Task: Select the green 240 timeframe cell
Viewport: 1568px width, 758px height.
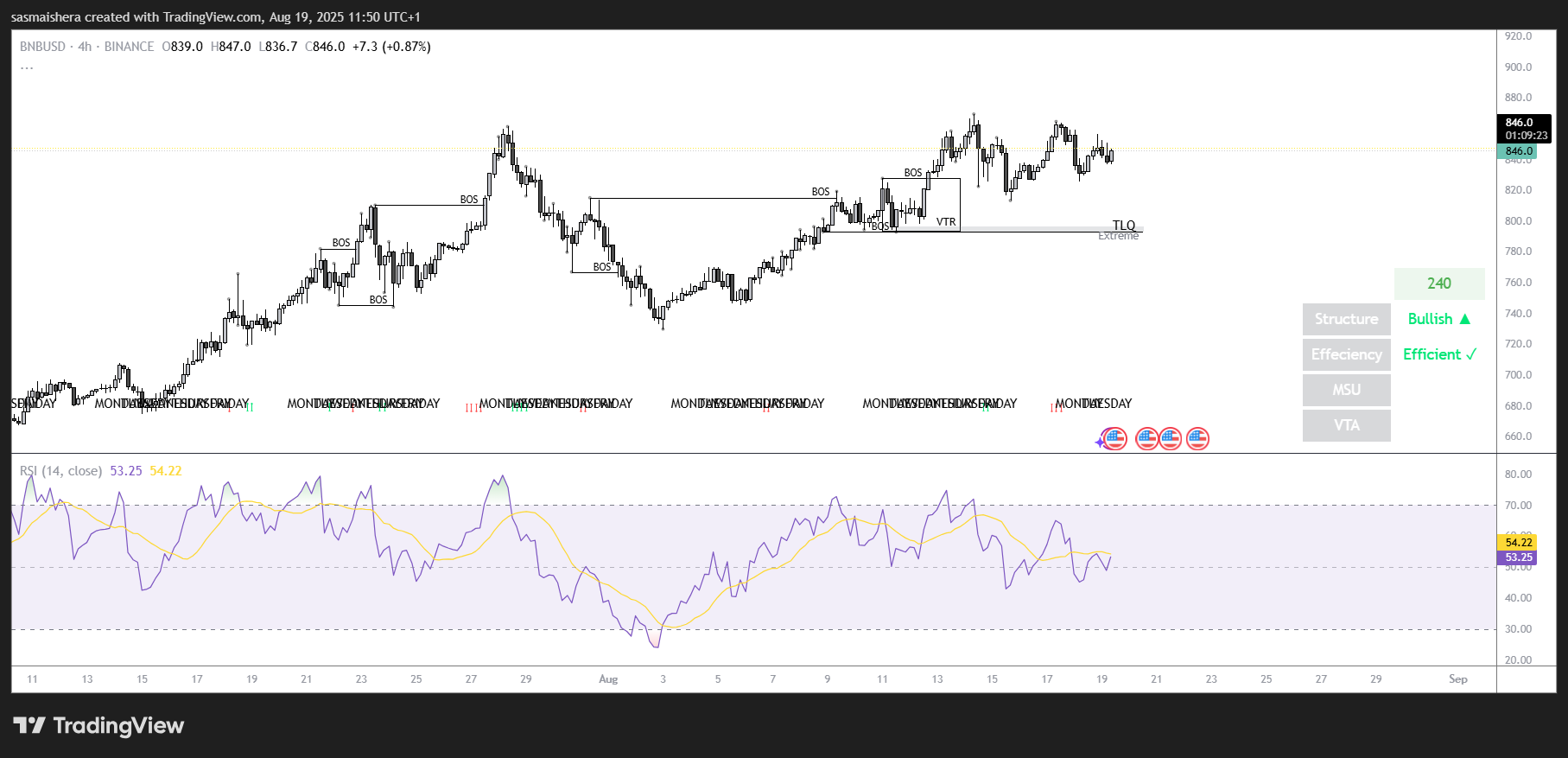Action: click(1438, 283)
